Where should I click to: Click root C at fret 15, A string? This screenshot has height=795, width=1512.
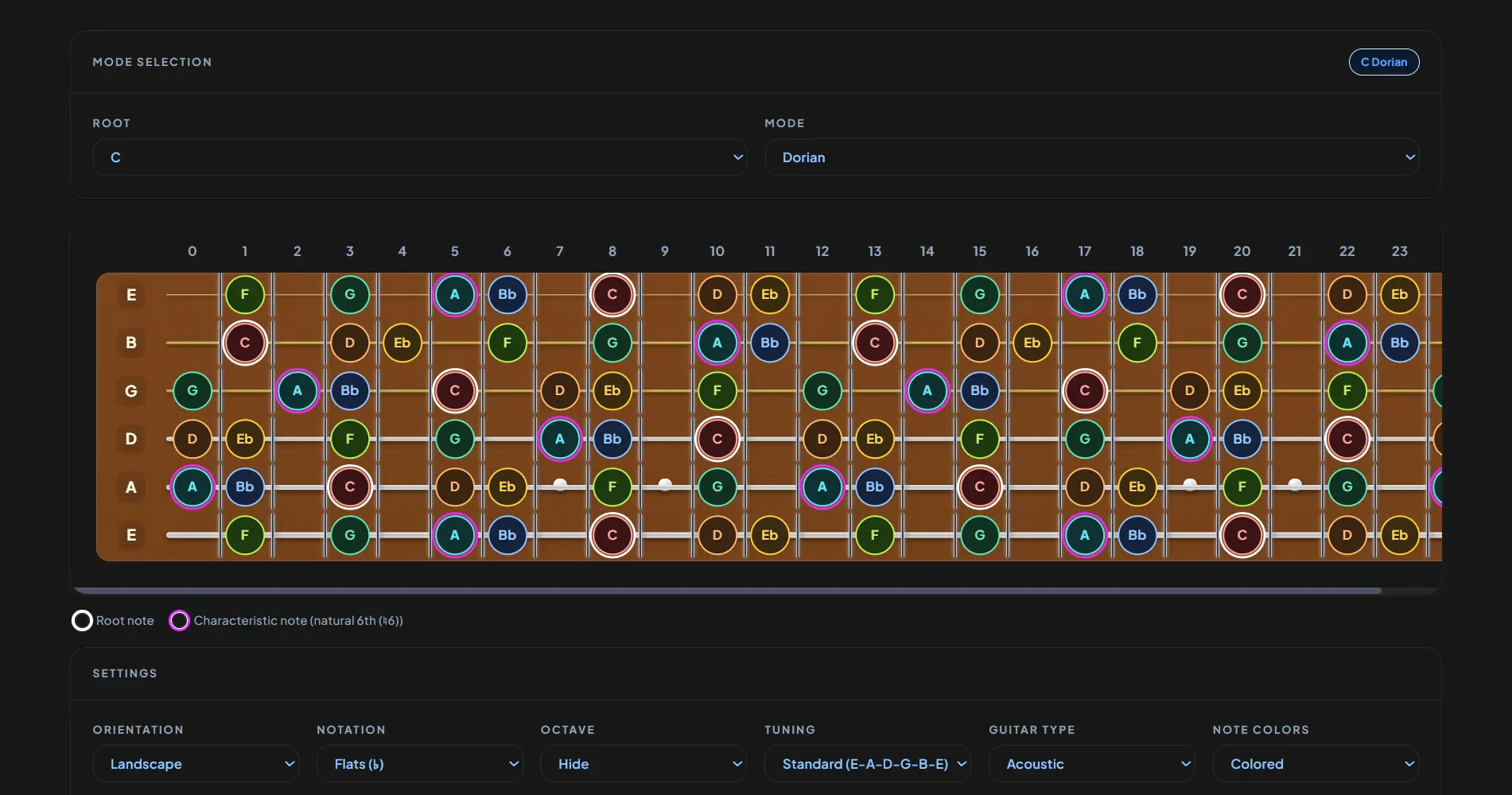point(980,487)
